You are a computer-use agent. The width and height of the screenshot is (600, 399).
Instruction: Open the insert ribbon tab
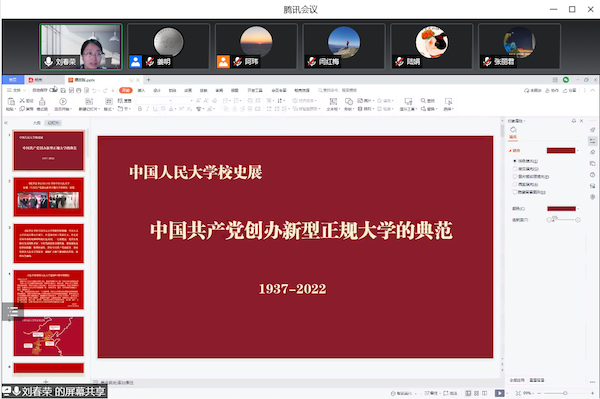[x=141, y=90]
